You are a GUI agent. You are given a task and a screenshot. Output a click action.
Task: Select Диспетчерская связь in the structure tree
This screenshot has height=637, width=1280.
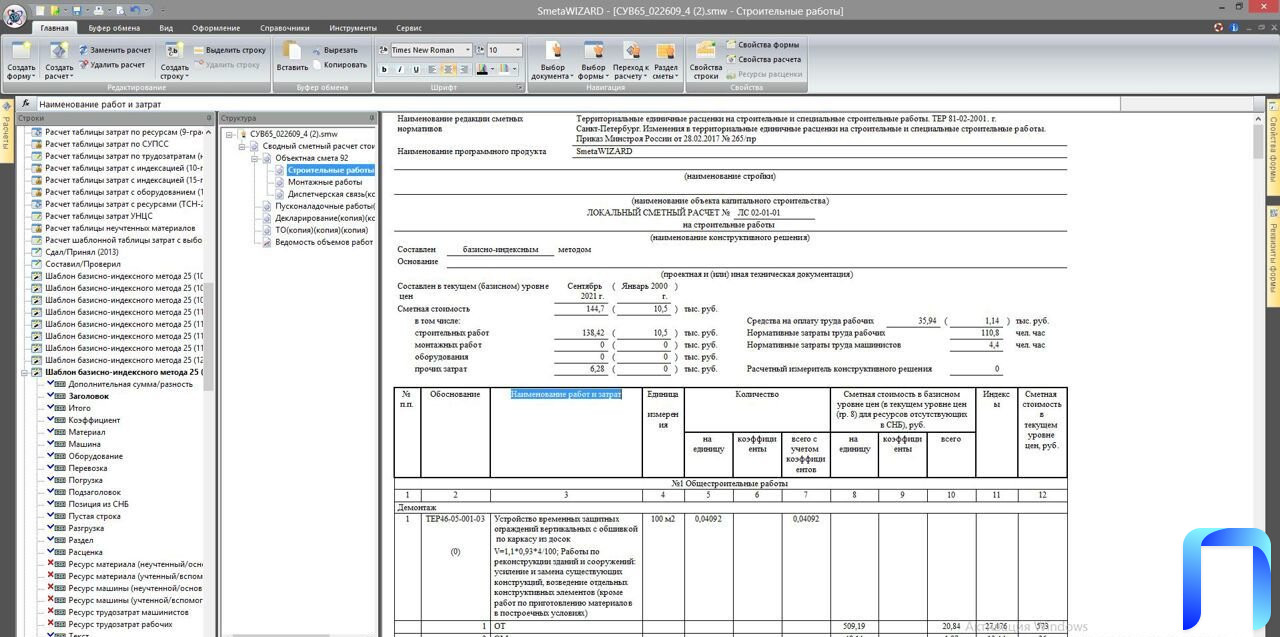click(x=332, y=194)
